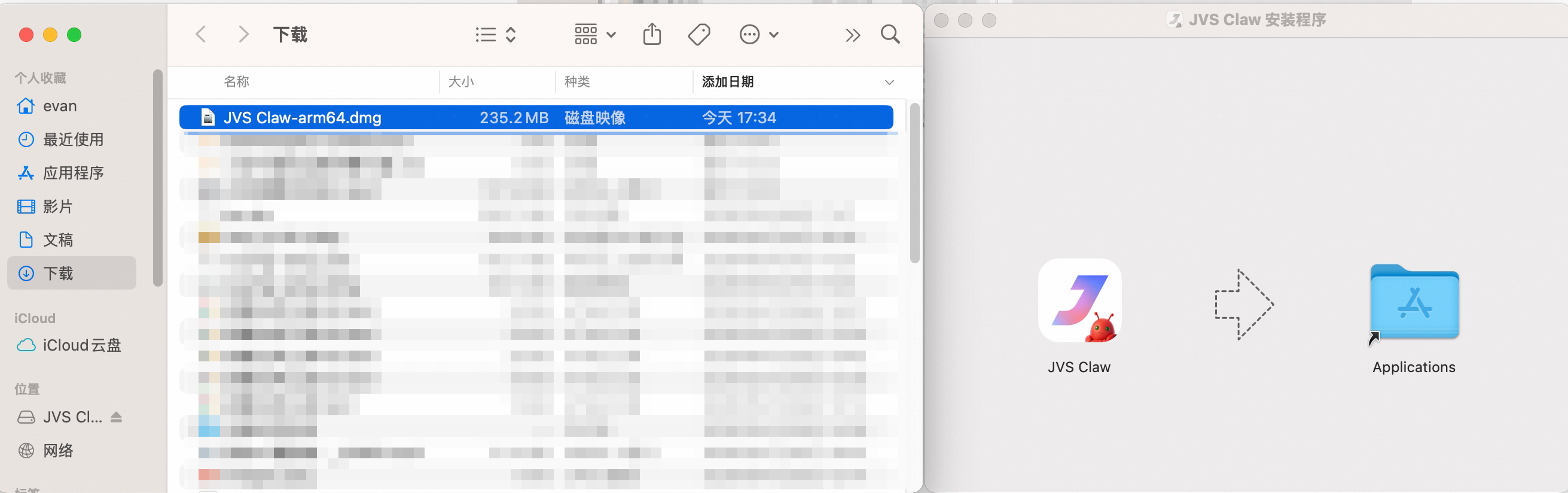Select 下载 in the sidebar
The width and height of the screenshot is (1568, 493).
(x=72, y=273)
